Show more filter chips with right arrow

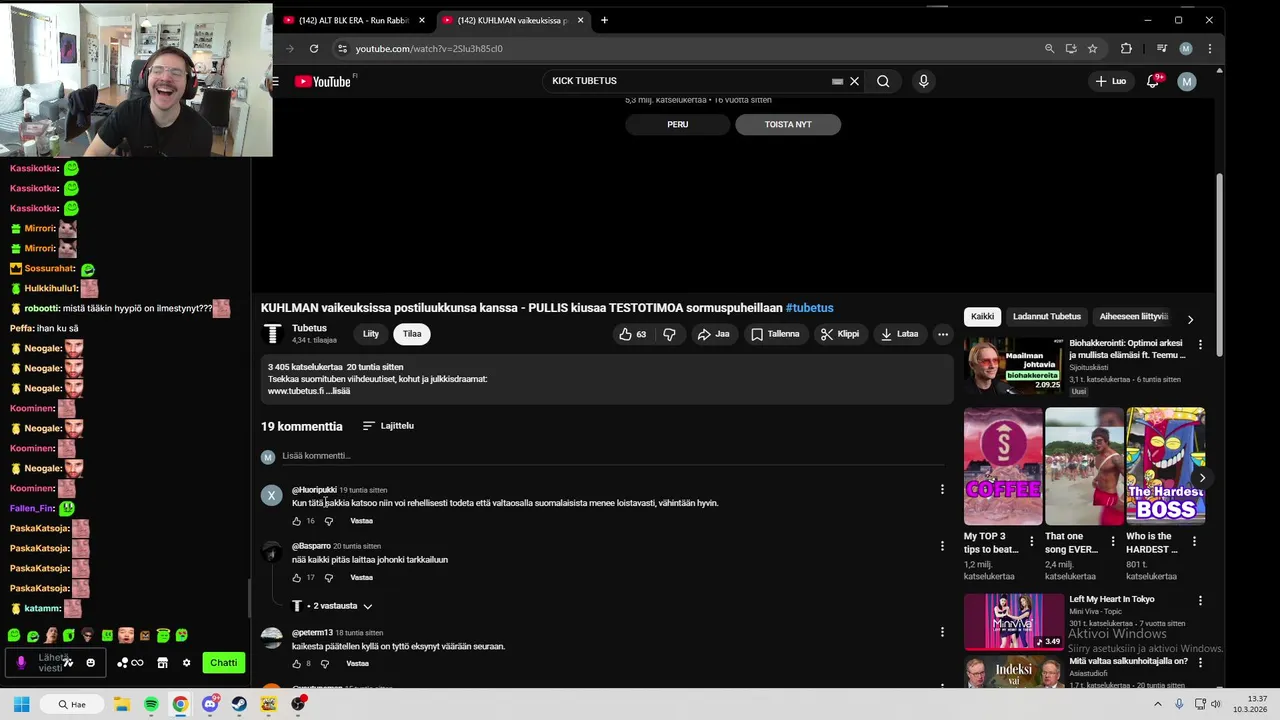tap(1190, 319)
